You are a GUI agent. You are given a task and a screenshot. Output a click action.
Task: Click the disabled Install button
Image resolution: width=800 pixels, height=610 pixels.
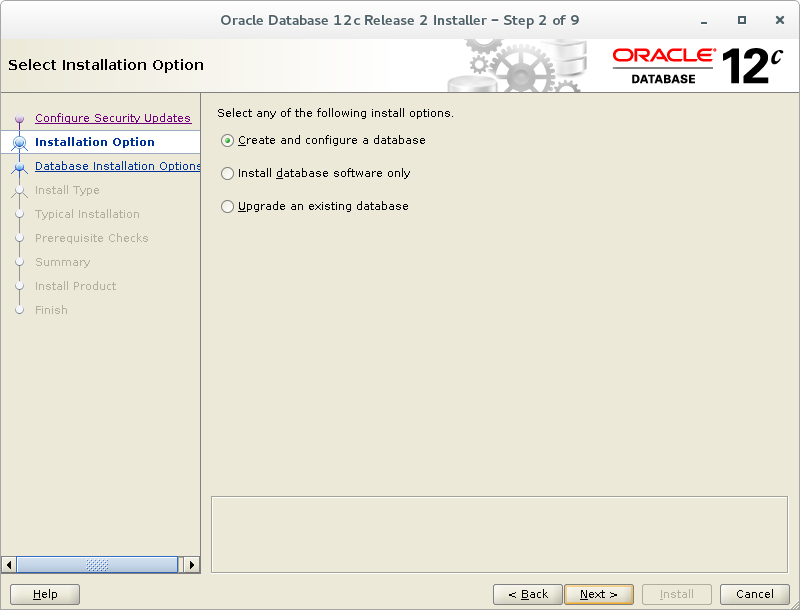[x=677, y=594]
